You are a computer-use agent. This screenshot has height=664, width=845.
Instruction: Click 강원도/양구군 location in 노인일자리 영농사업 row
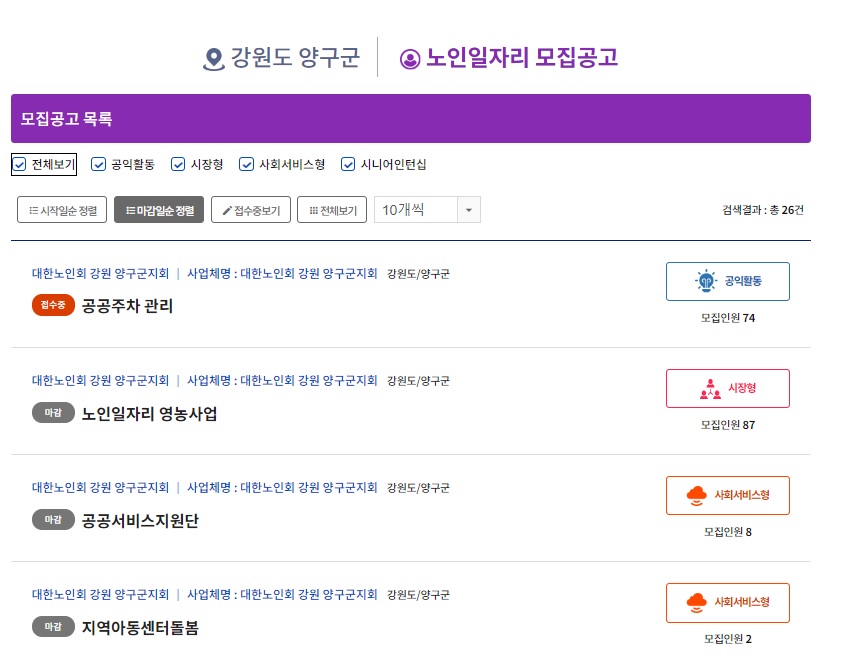(x=418, y=381)
